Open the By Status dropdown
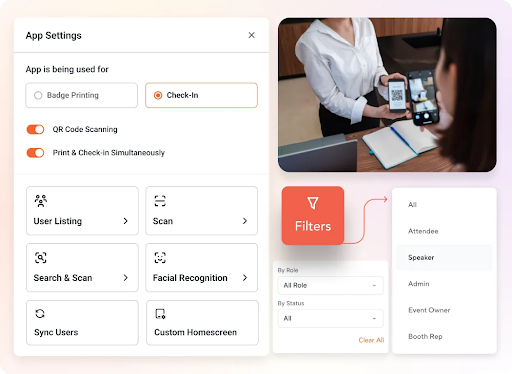Screen dimensions: 512x374 coord(330,318)
